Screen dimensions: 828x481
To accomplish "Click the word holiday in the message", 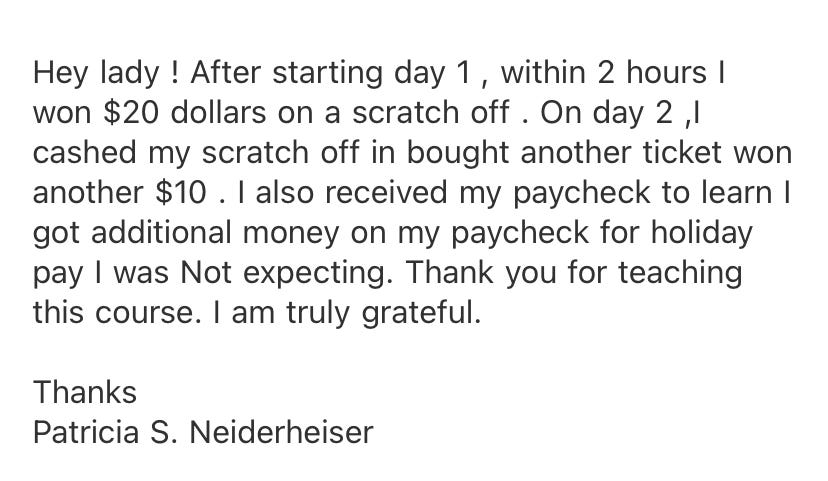I will [x=702, y=234].
